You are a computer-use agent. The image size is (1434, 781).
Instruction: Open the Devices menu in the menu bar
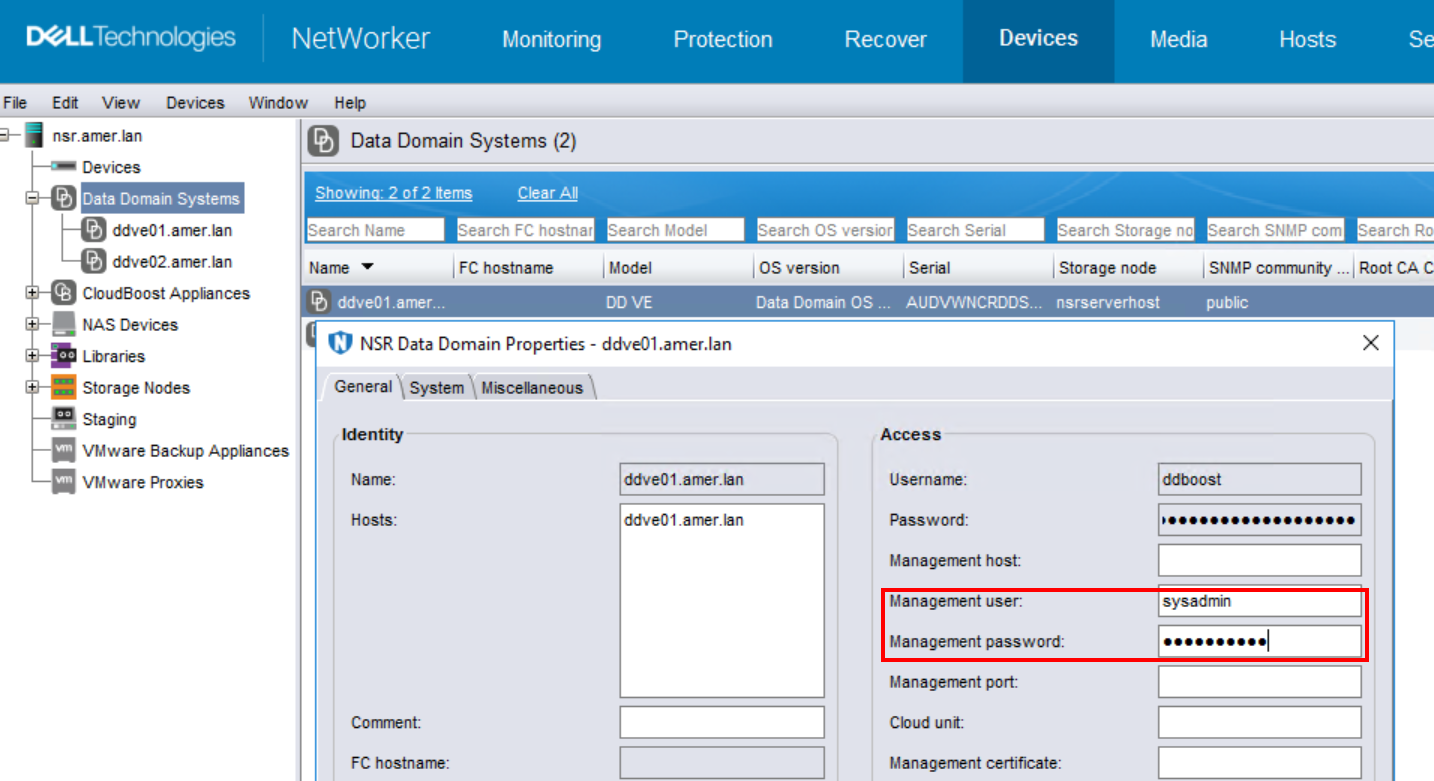click(194, 102)
